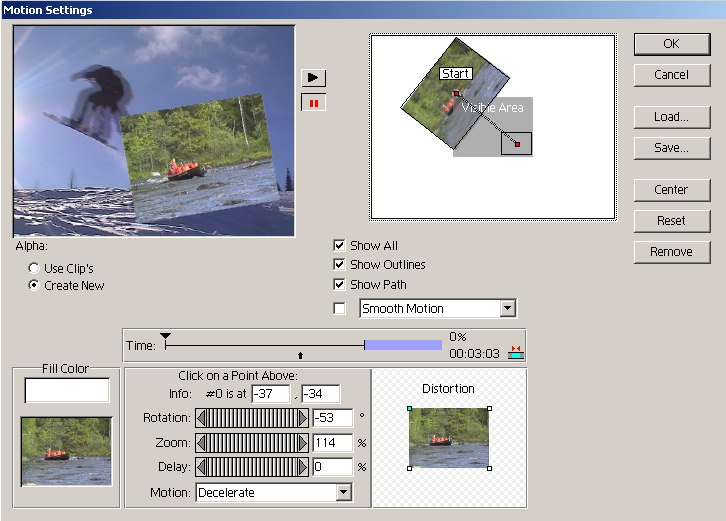This screenshot has width=726, height=521.
Task: Select the Start keyframe point on path
Action: coord(456,94)
